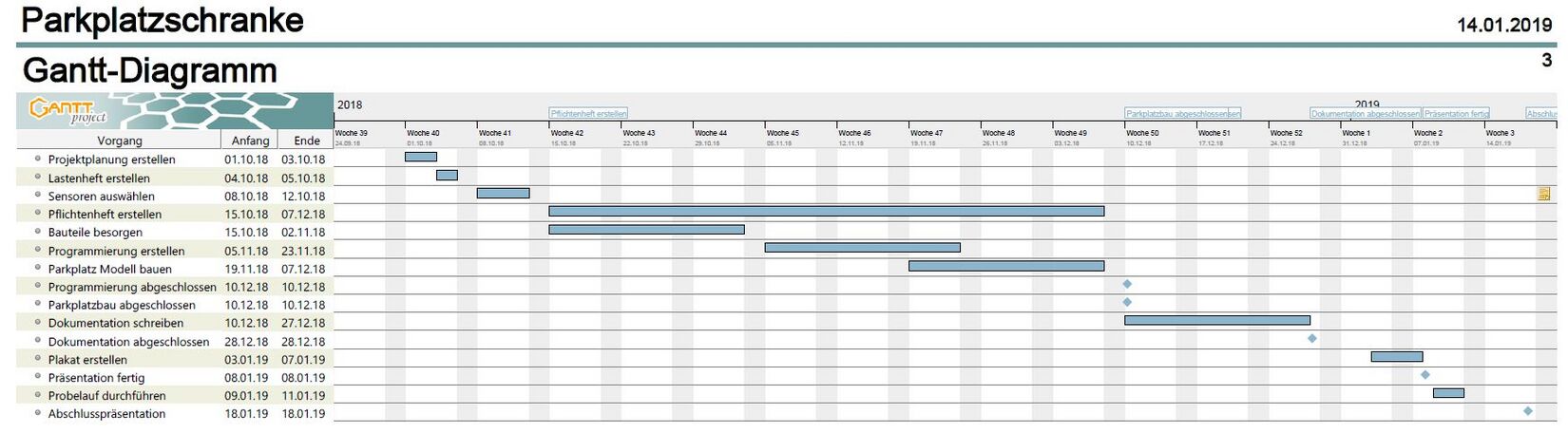1568x433 pixels.
Task: Click the Ende column header
Action: click(307, 141)
